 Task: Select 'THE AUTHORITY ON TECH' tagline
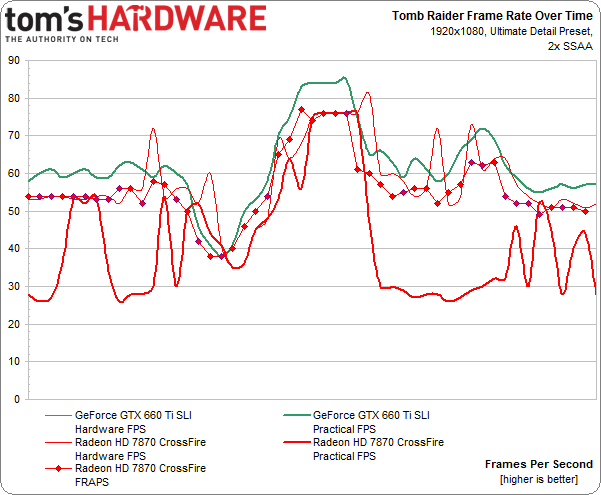click(62, 39)
